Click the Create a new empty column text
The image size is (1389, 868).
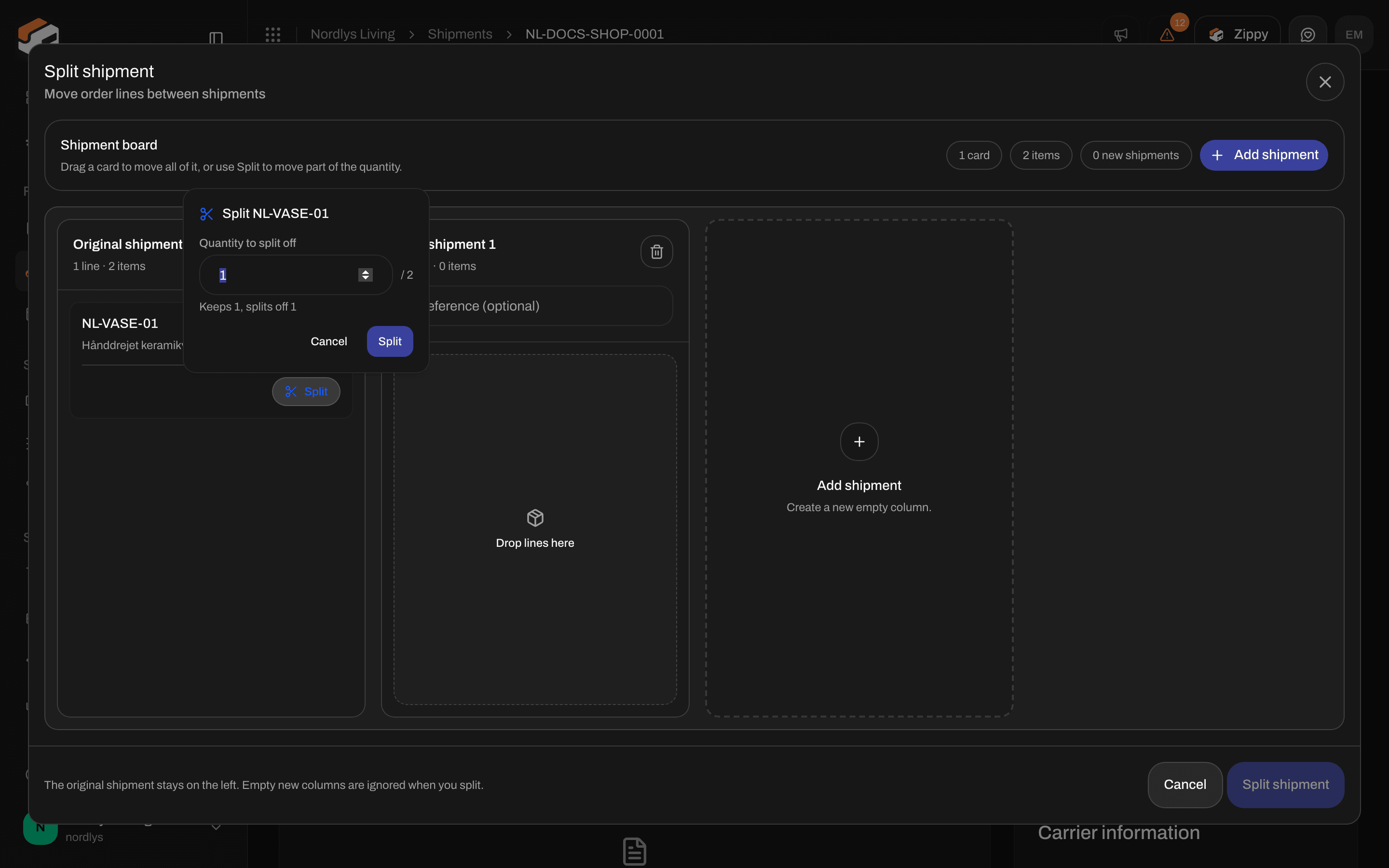click(858, 507)
